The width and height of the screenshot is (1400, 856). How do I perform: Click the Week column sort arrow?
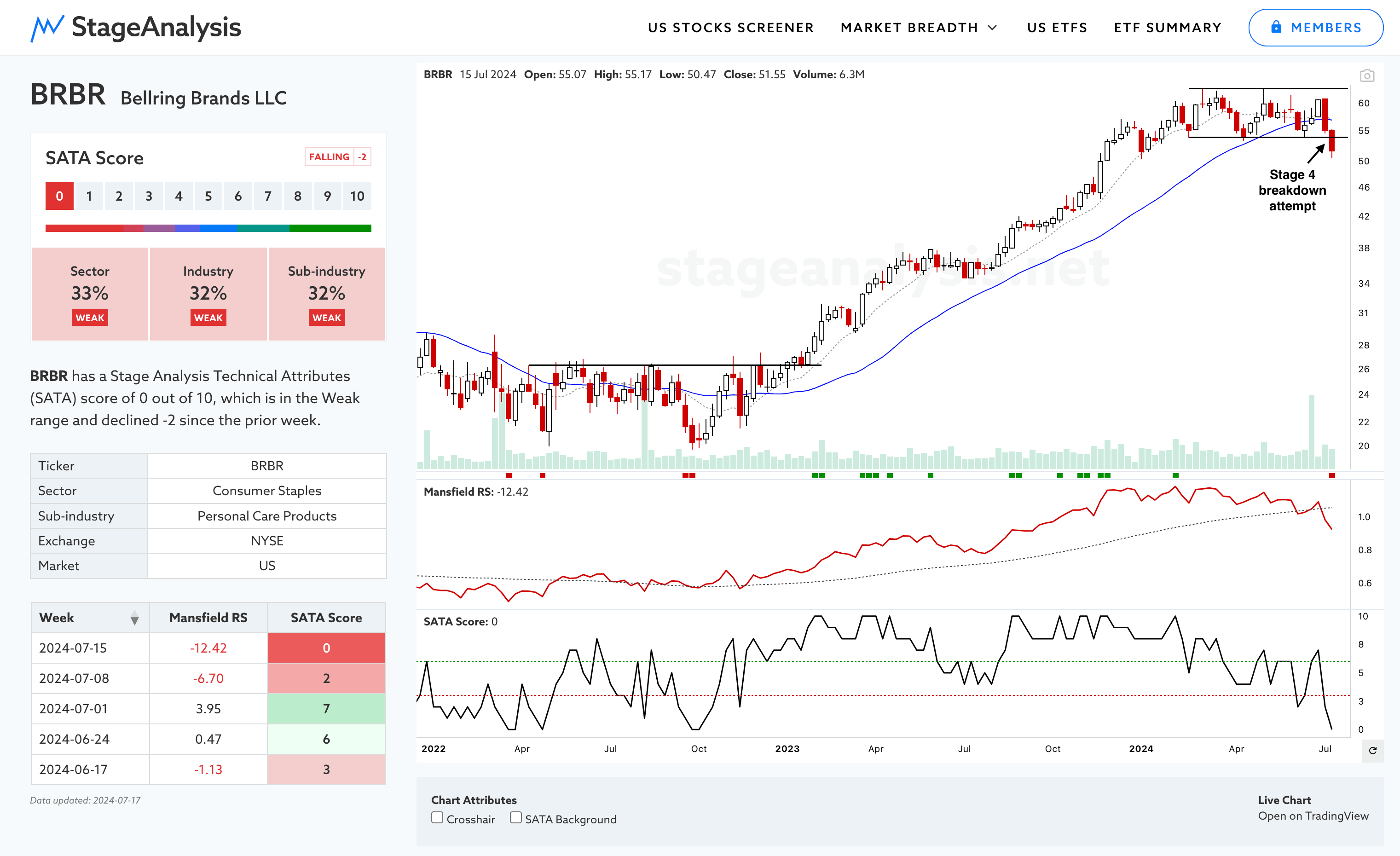pos(135,618)
